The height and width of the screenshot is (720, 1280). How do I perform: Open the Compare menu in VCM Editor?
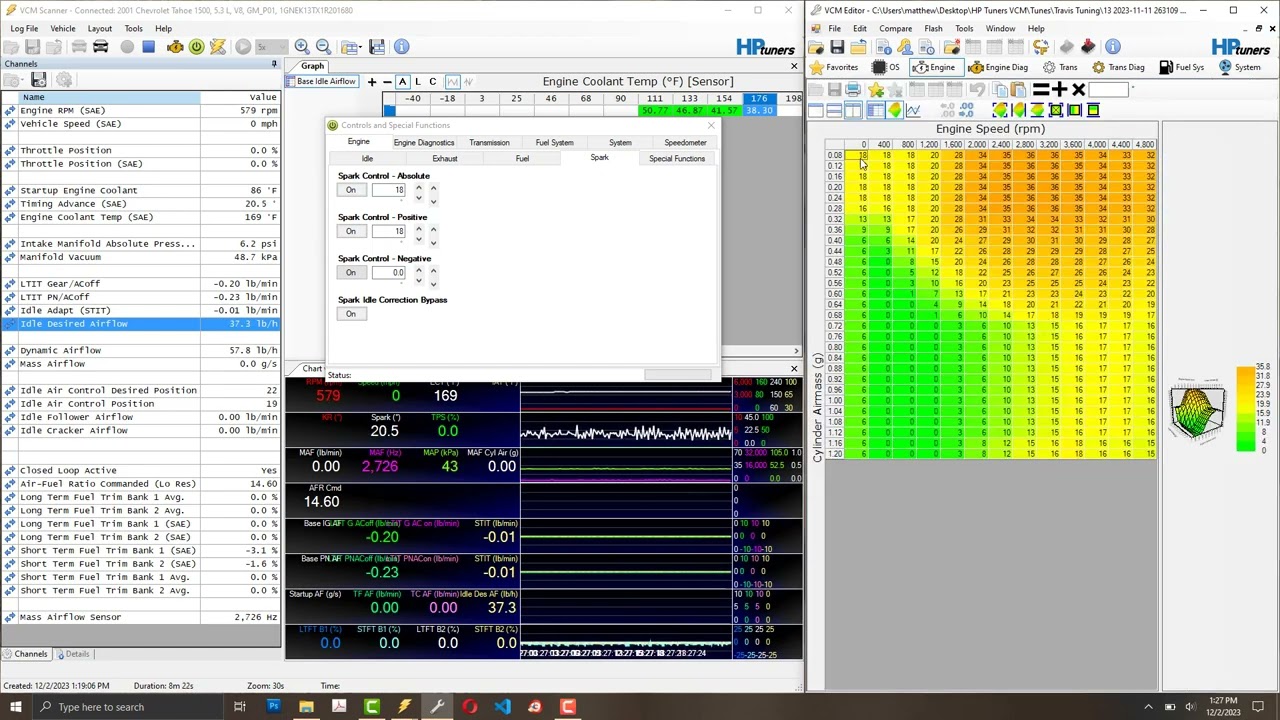click(895, 28)
